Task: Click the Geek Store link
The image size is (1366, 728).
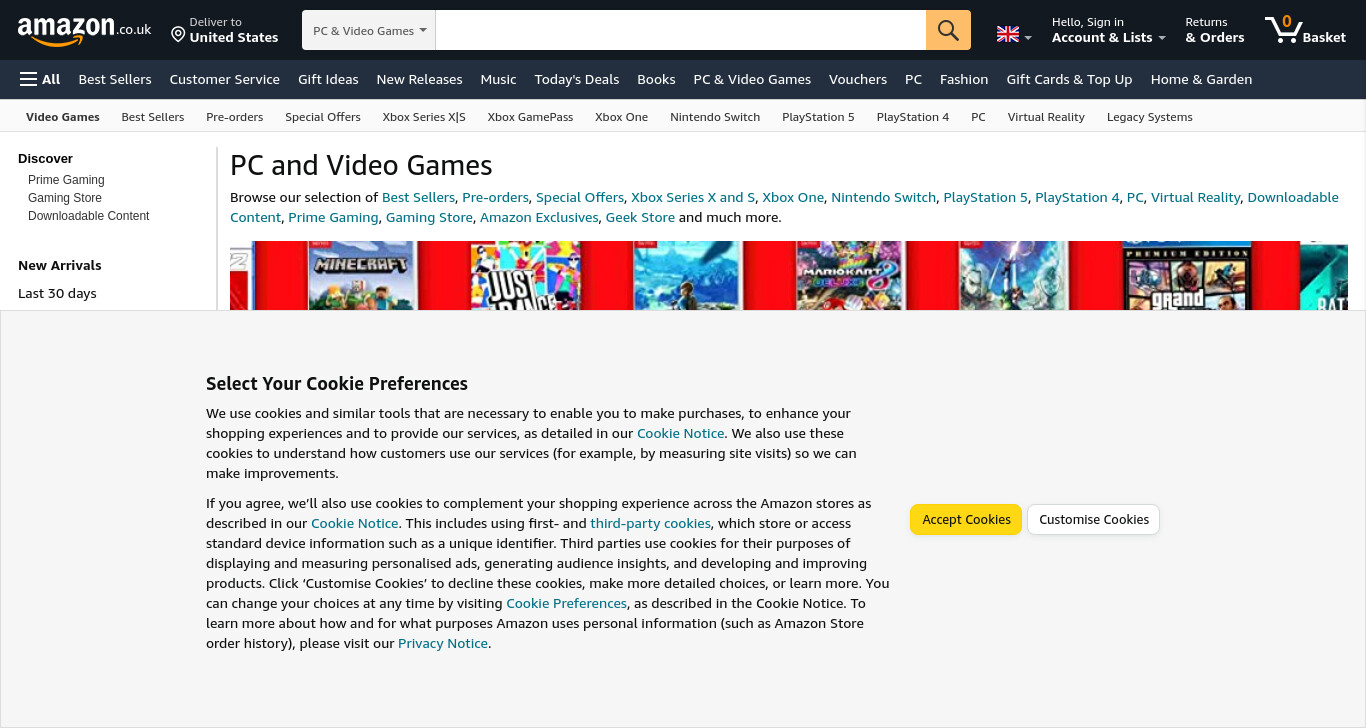Action: click(x=640, y=217)
